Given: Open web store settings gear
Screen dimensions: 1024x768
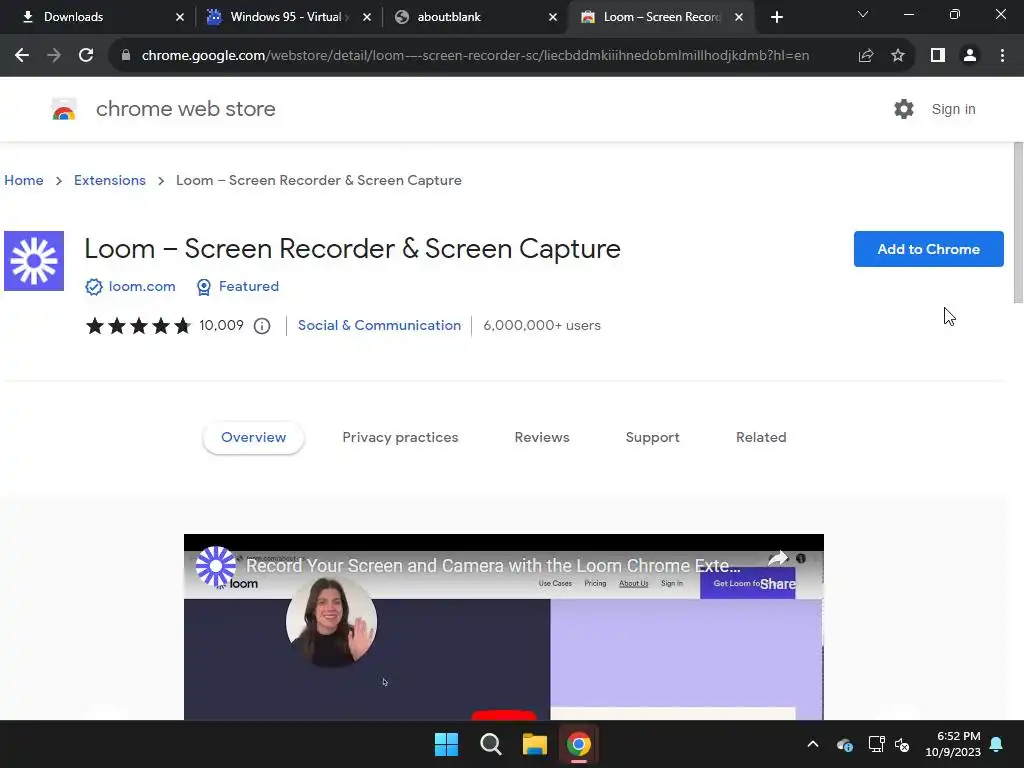Looking at the screenshot, I should (904, 109).
